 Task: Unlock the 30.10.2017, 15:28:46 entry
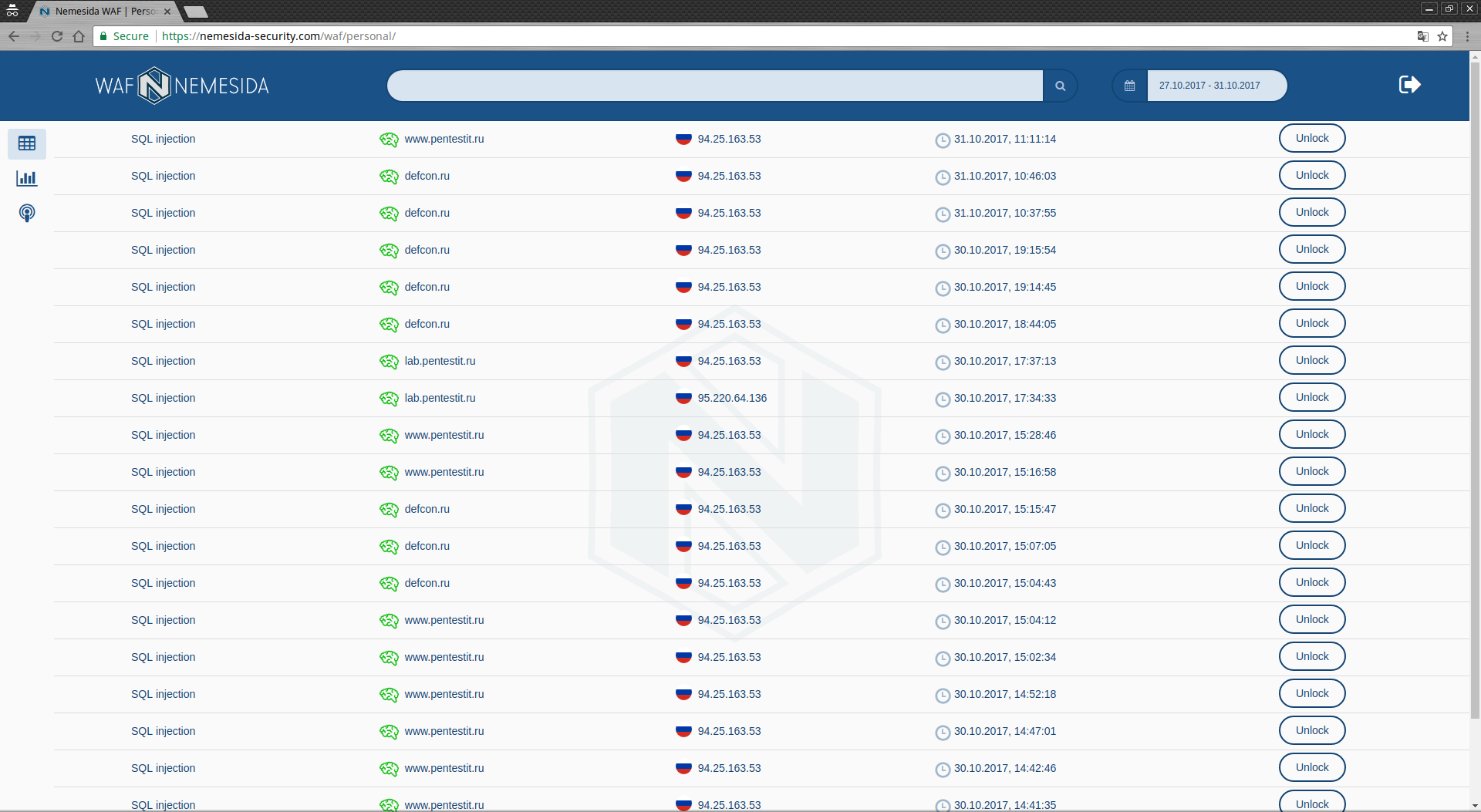click(1312, 434)
